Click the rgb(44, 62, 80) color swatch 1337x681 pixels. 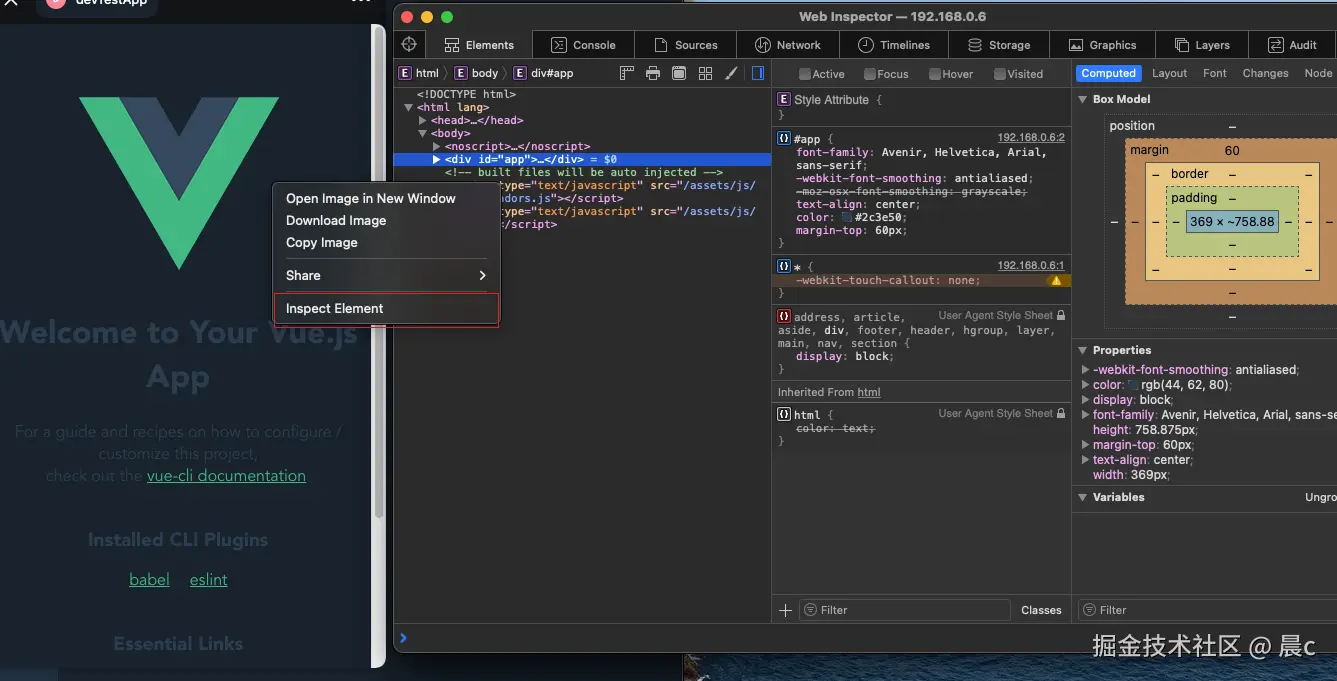(x=1133, y=385)
